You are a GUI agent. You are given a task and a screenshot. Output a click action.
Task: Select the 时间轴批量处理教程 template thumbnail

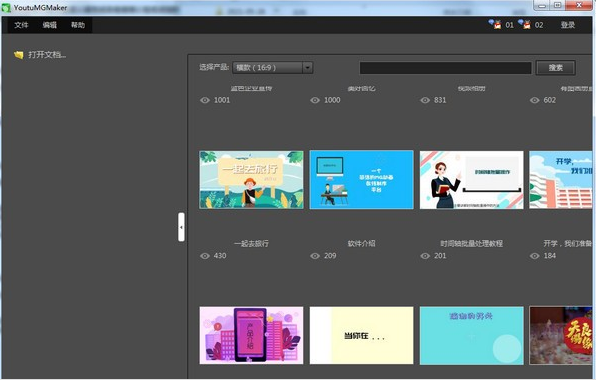[471, 180]
